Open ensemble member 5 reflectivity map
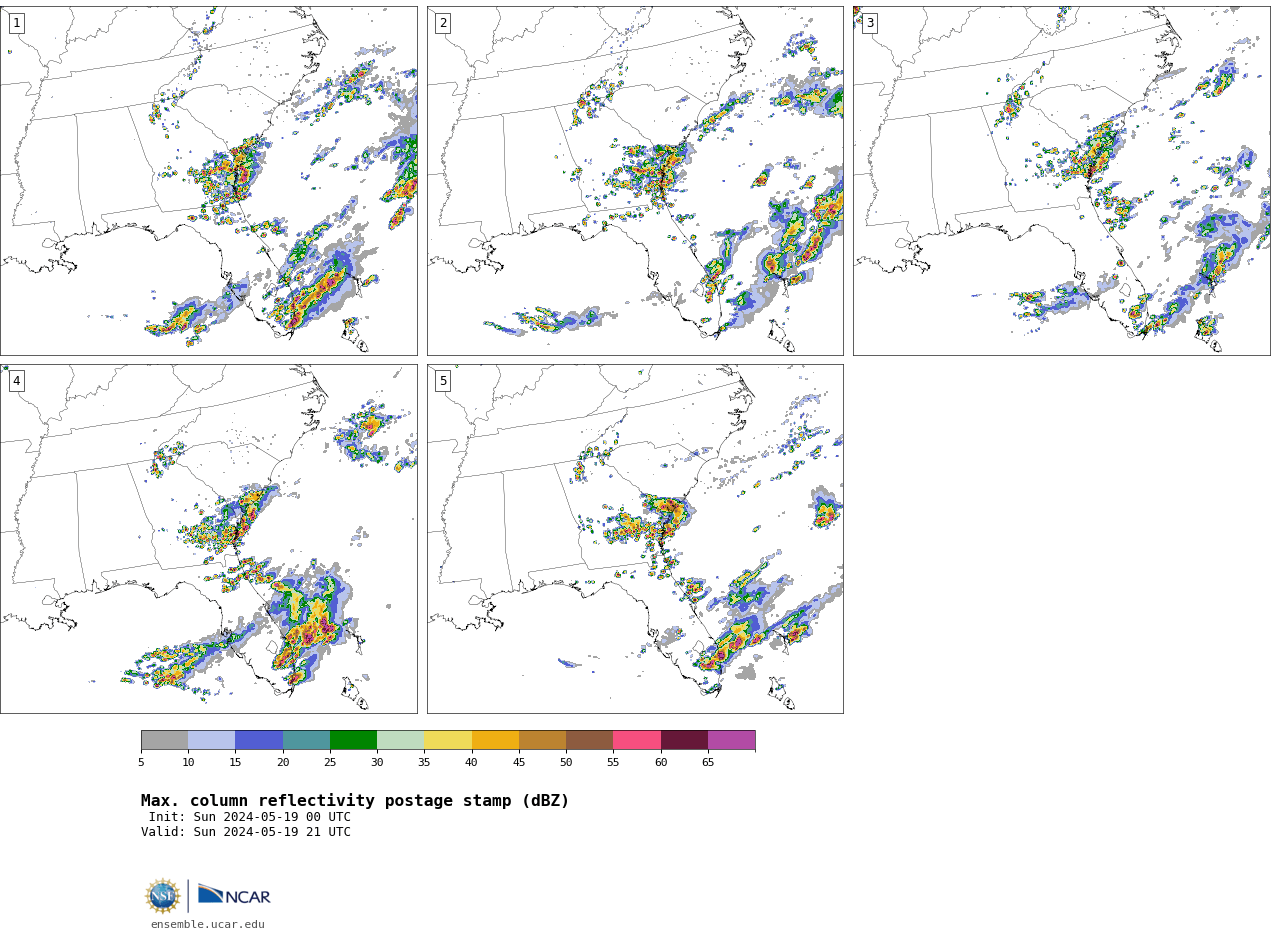 (x=635, y=539)
